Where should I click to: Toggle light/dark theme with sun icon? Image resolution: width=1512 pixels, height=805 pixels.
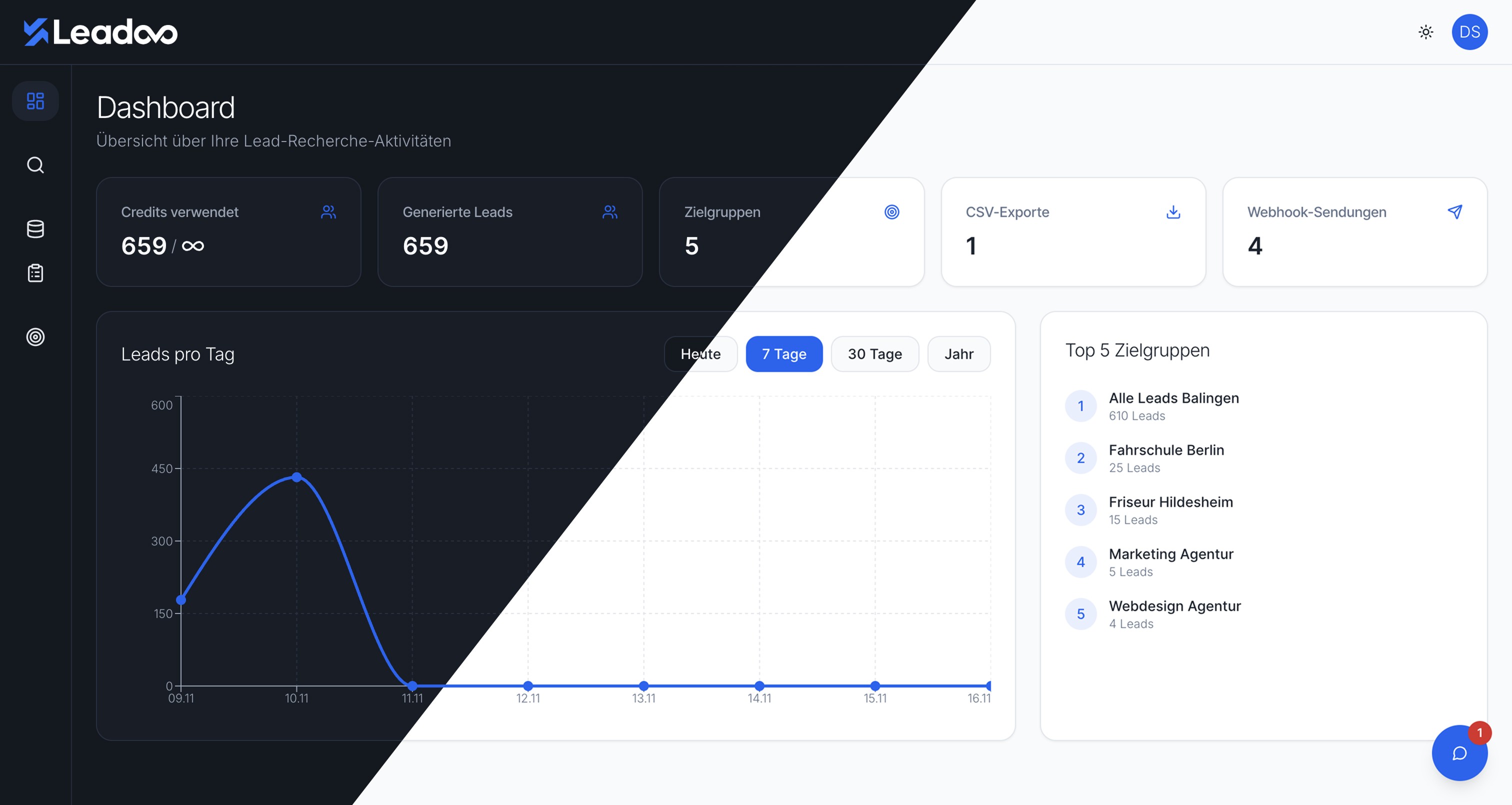pyautogui.click(x=1425, y=32)
